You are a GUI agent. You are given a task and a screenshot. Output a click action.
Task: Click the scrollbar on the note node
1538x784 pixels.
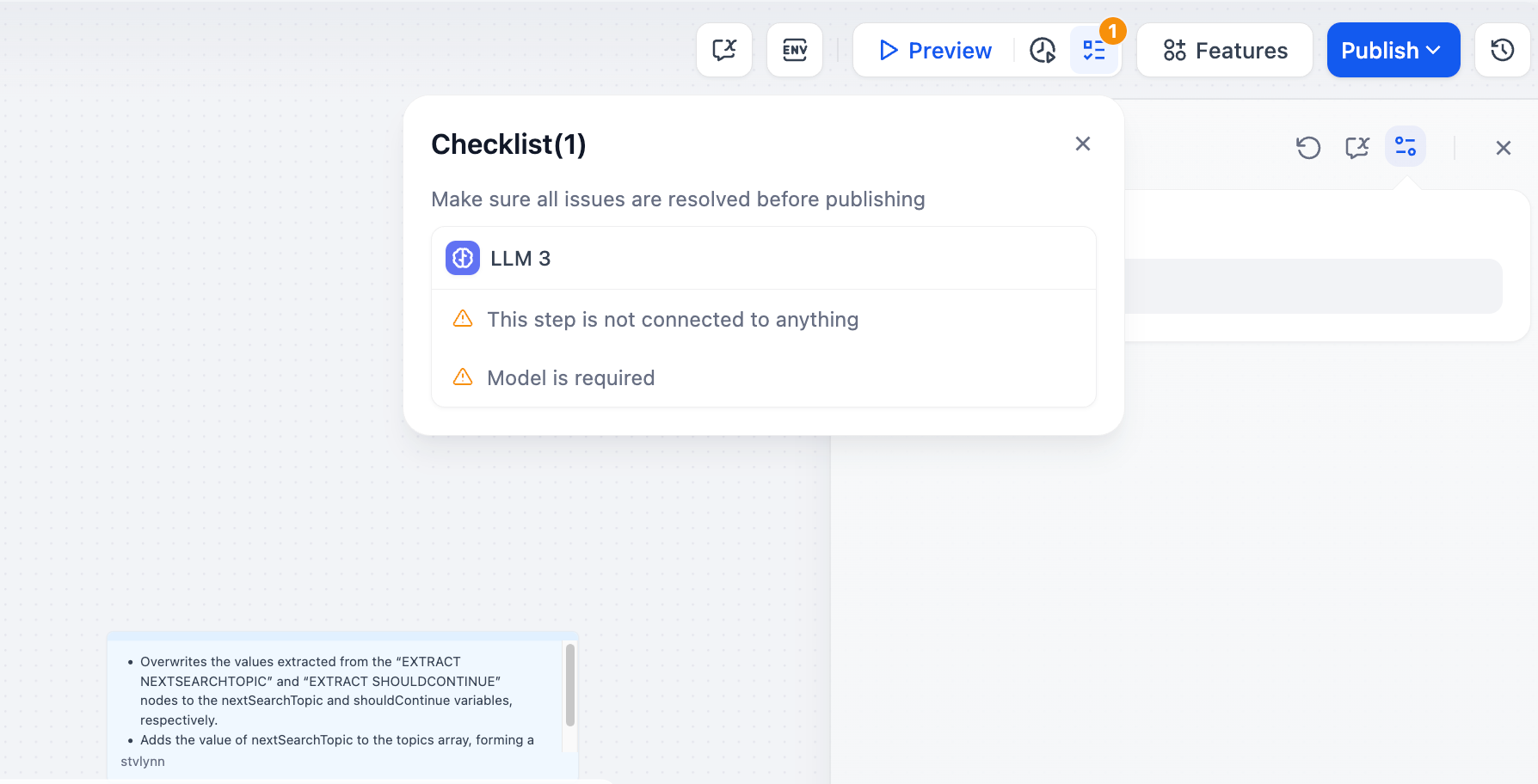(569, 685)
